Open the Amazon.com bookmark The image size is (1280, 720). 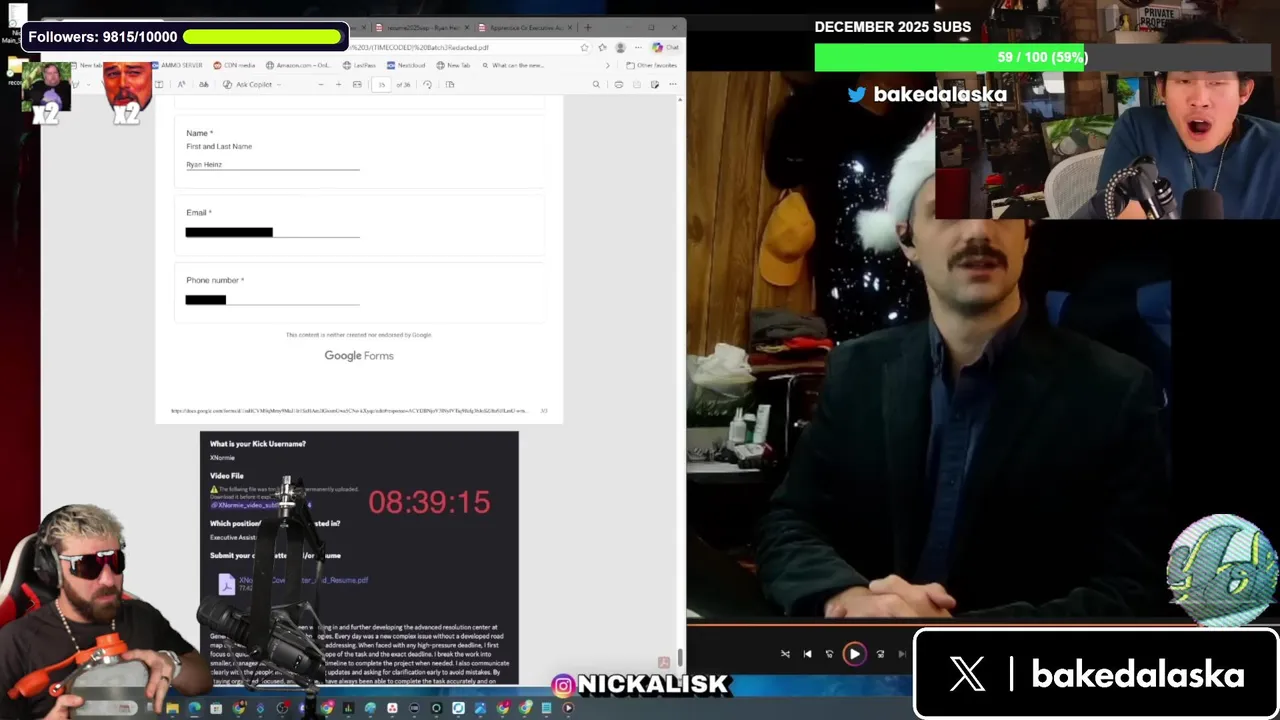click(298, 65)
